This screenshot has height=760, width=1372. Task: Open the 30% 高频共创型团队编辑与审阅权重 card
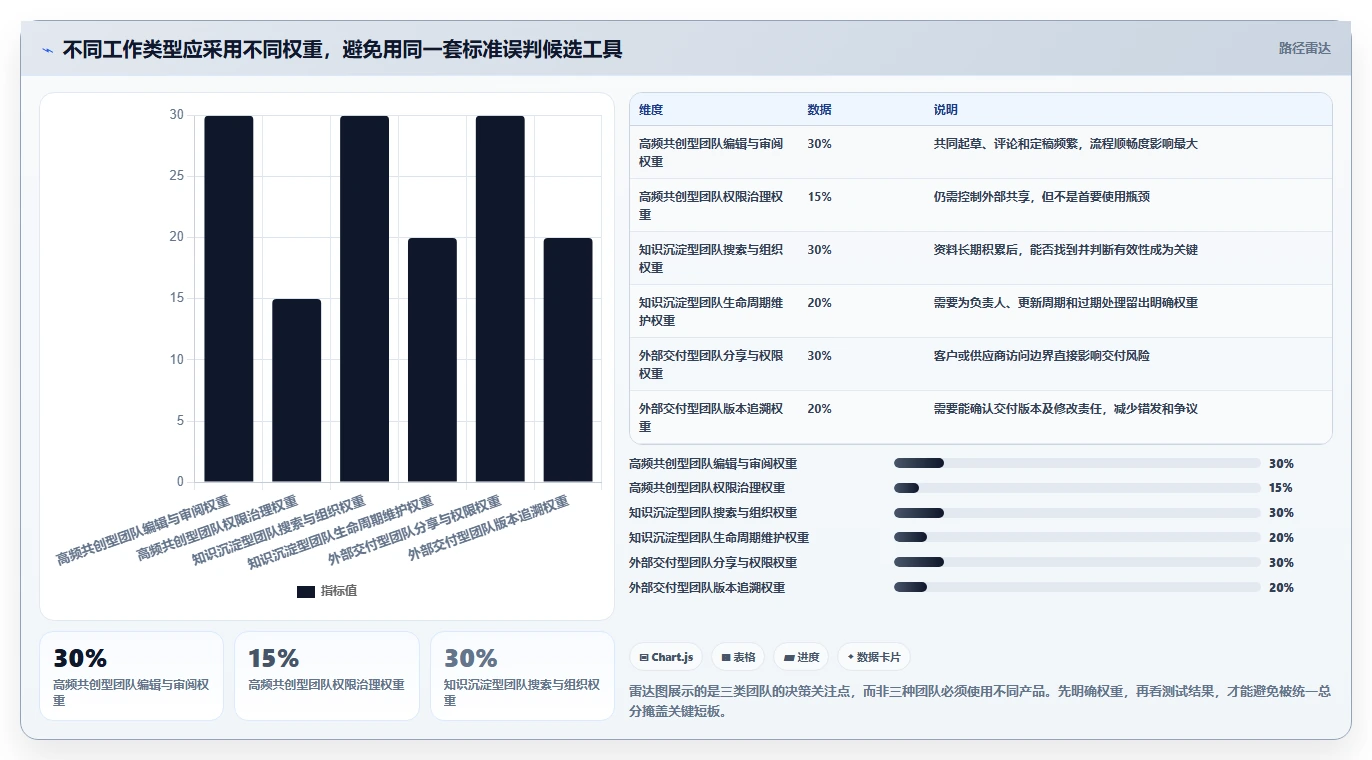pyautogui.click(x=131, y=676)
